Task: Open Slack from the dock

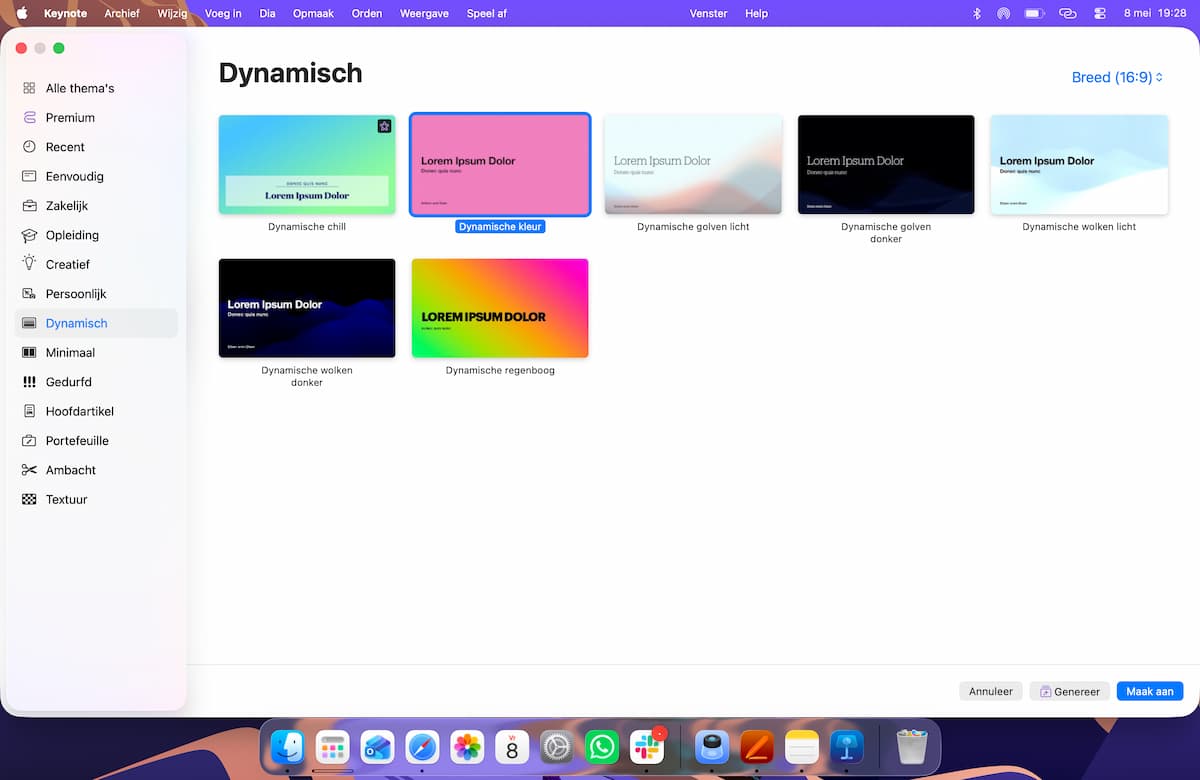Action: pyautogui.click(x=647, y=746)
